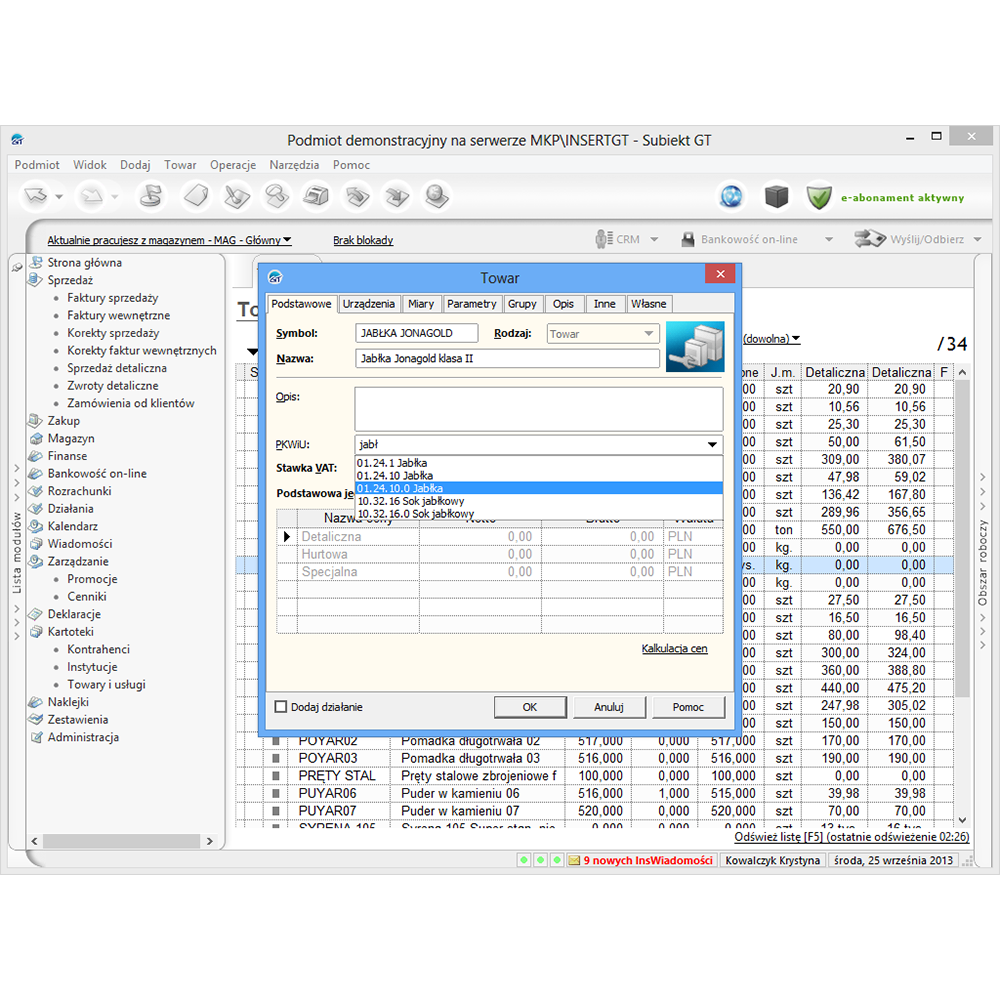The height and width of the screenshot is (1000, 1000).
Task: Click the green e-abonament shield icon
Action: (819, 197)
